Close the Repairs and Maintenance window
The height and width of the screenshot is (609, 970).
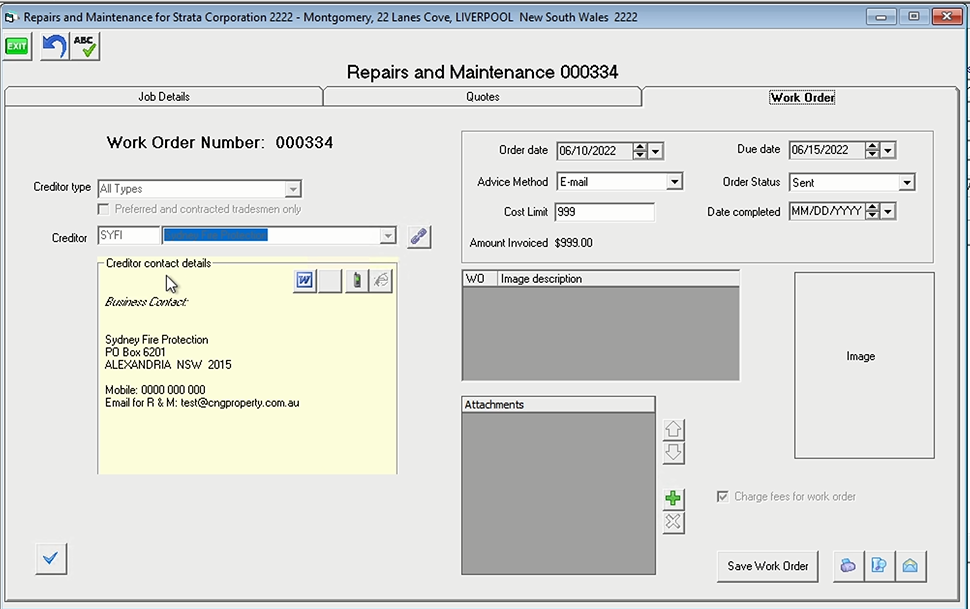pyautogui.click(x=946, y=17)
